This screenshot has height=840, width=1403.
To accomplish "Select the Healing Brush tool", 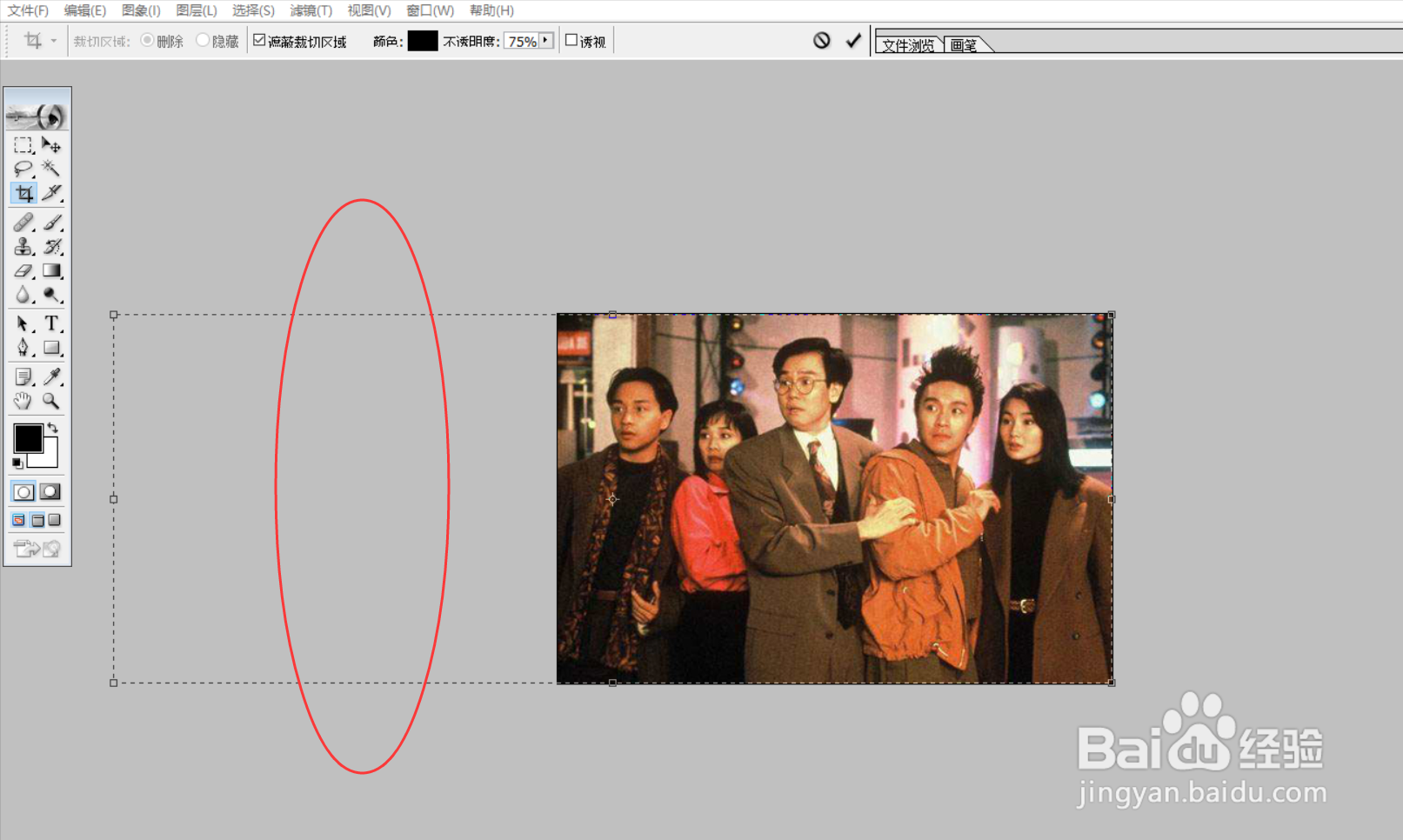I will tap(23, 223).
